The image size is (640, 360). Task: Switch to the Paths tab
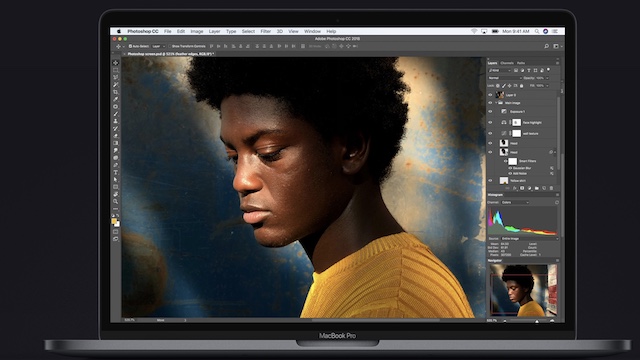pos(521,63)
